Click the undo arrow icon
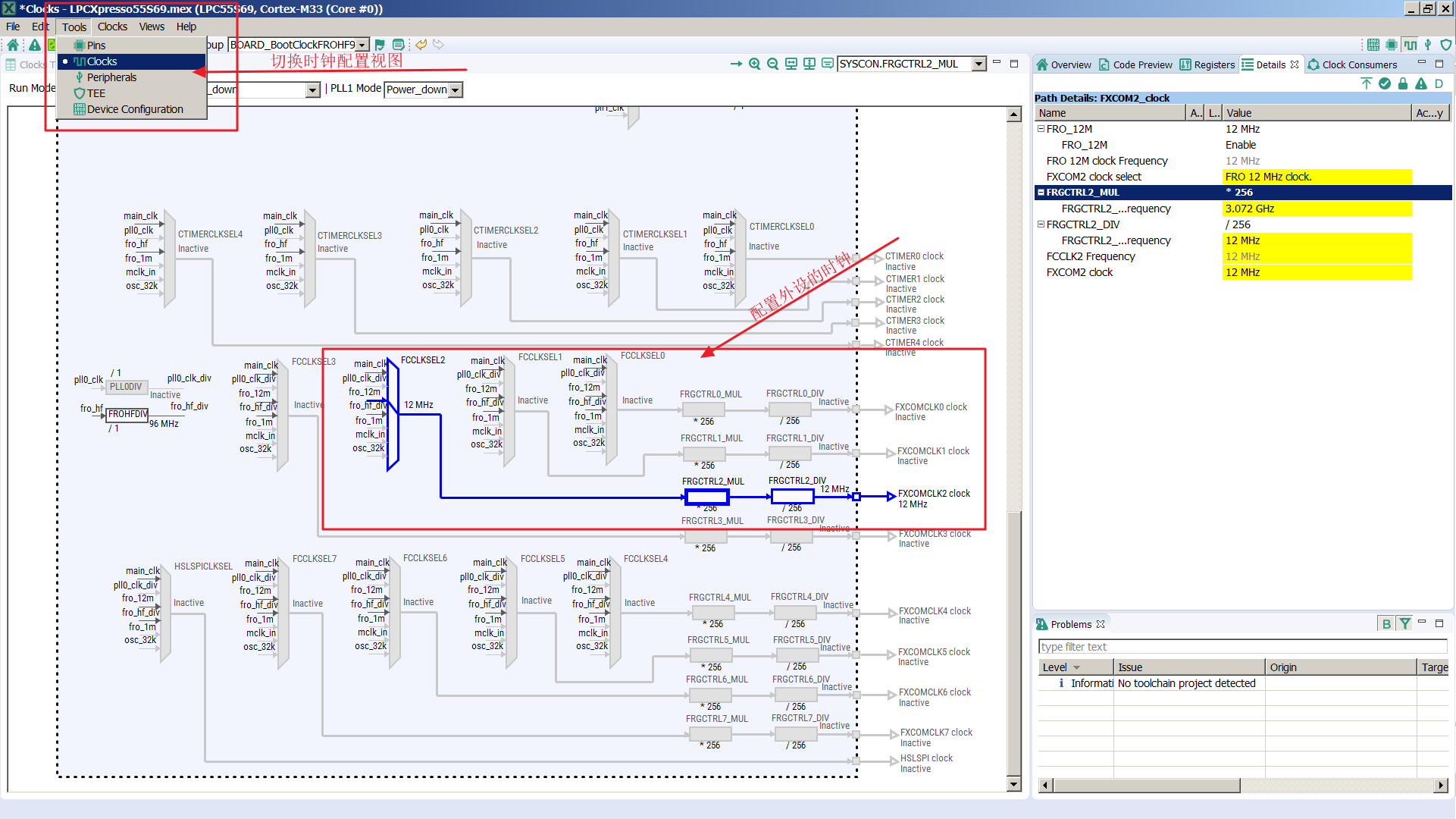The image size is (1456, 819). 421,45
